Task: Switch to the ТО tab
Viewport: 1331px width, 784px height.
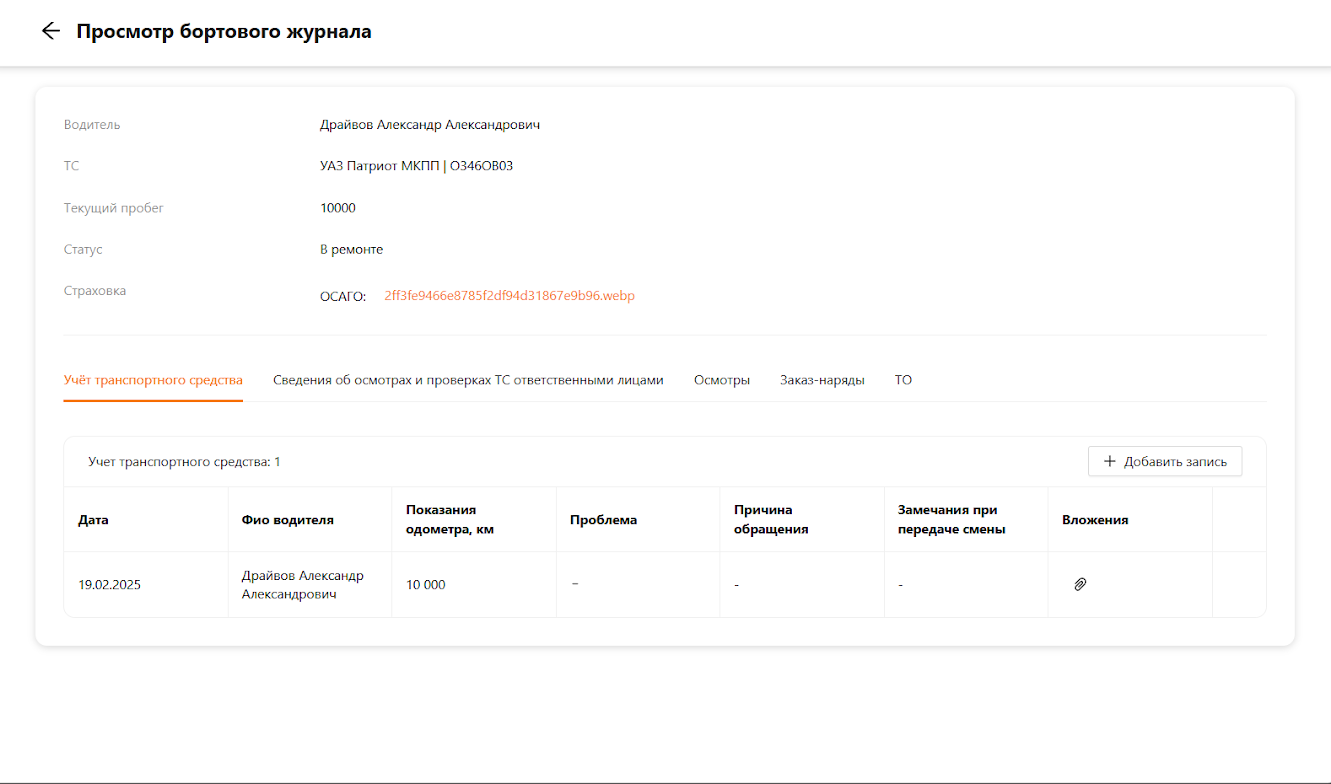Action: pyautogui.click(x=903, y=380)
